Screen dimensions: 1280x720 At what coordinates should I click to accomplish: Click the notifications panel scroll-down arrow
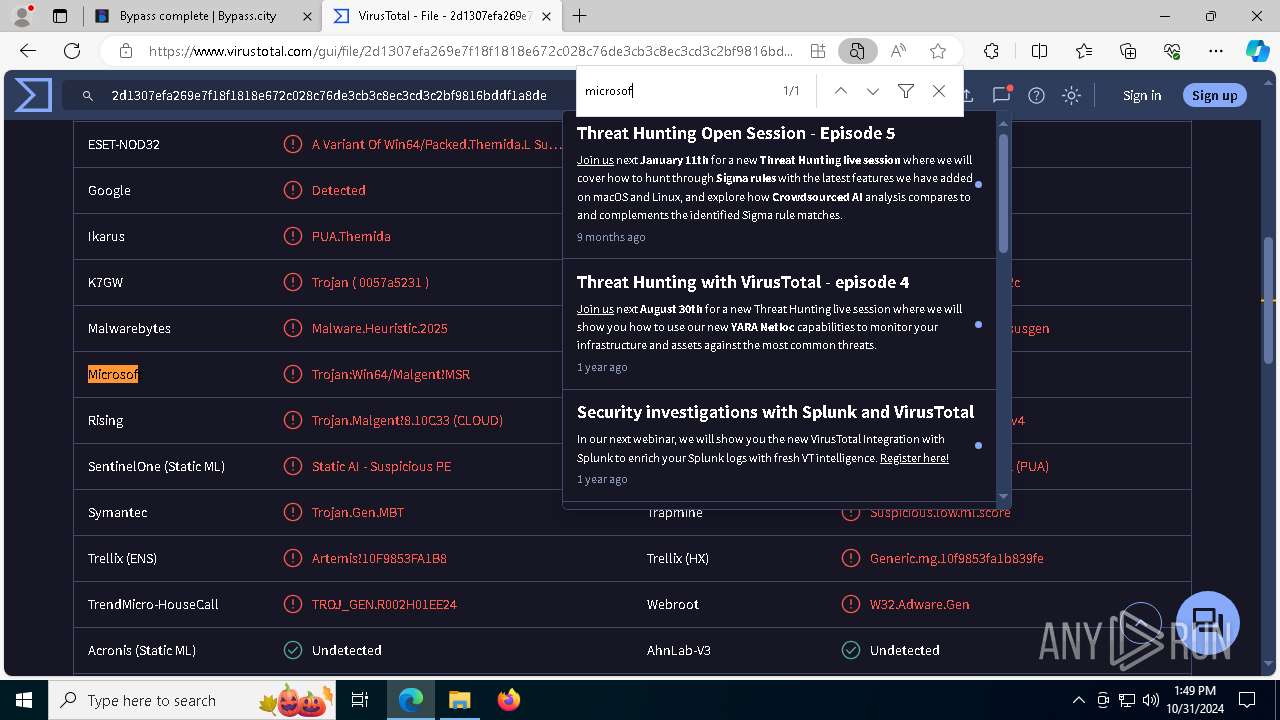pos(1004,496)
